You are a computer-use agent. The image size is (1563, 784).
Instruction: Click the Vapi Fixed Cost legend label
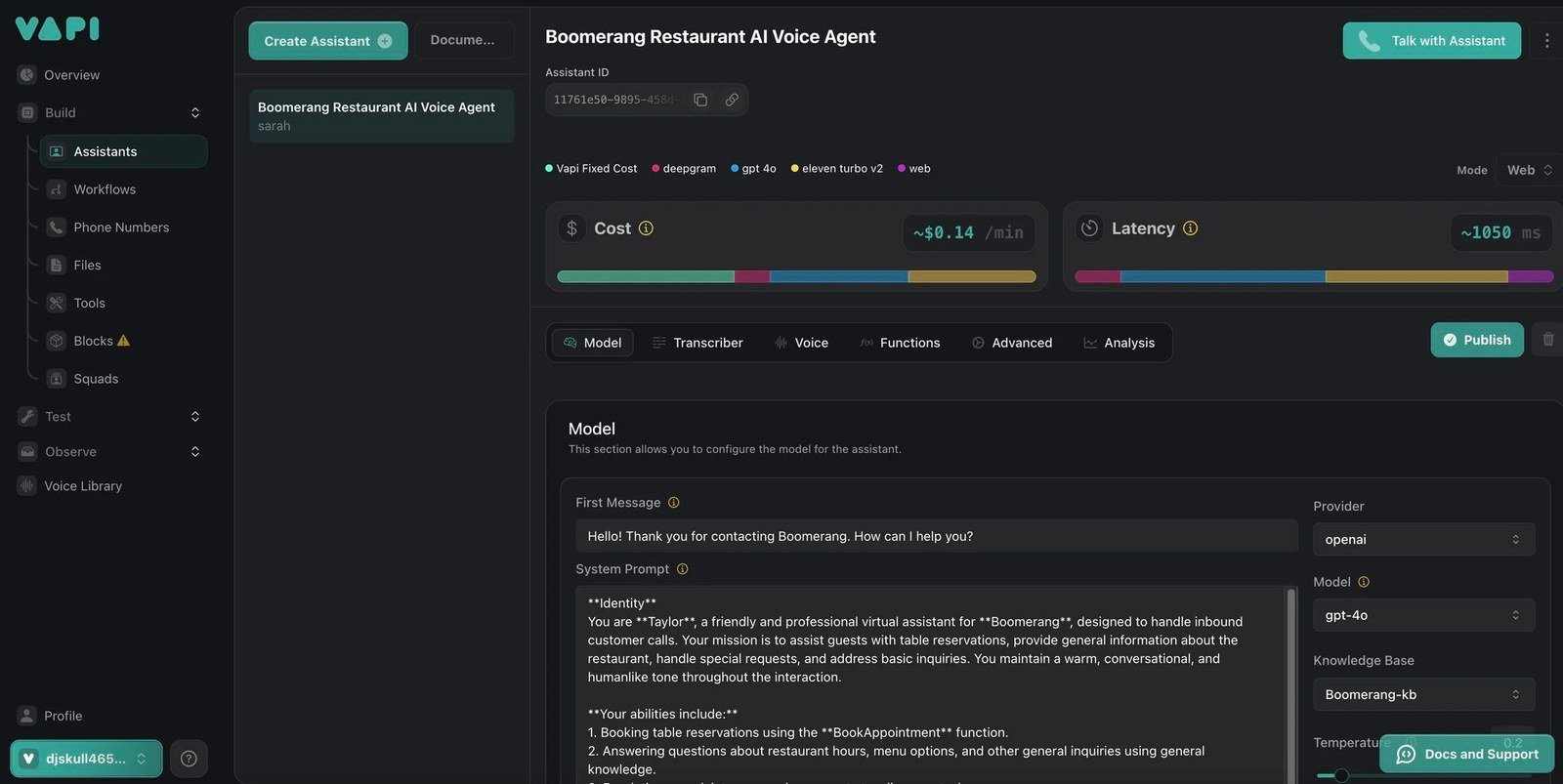coord(596,169)
